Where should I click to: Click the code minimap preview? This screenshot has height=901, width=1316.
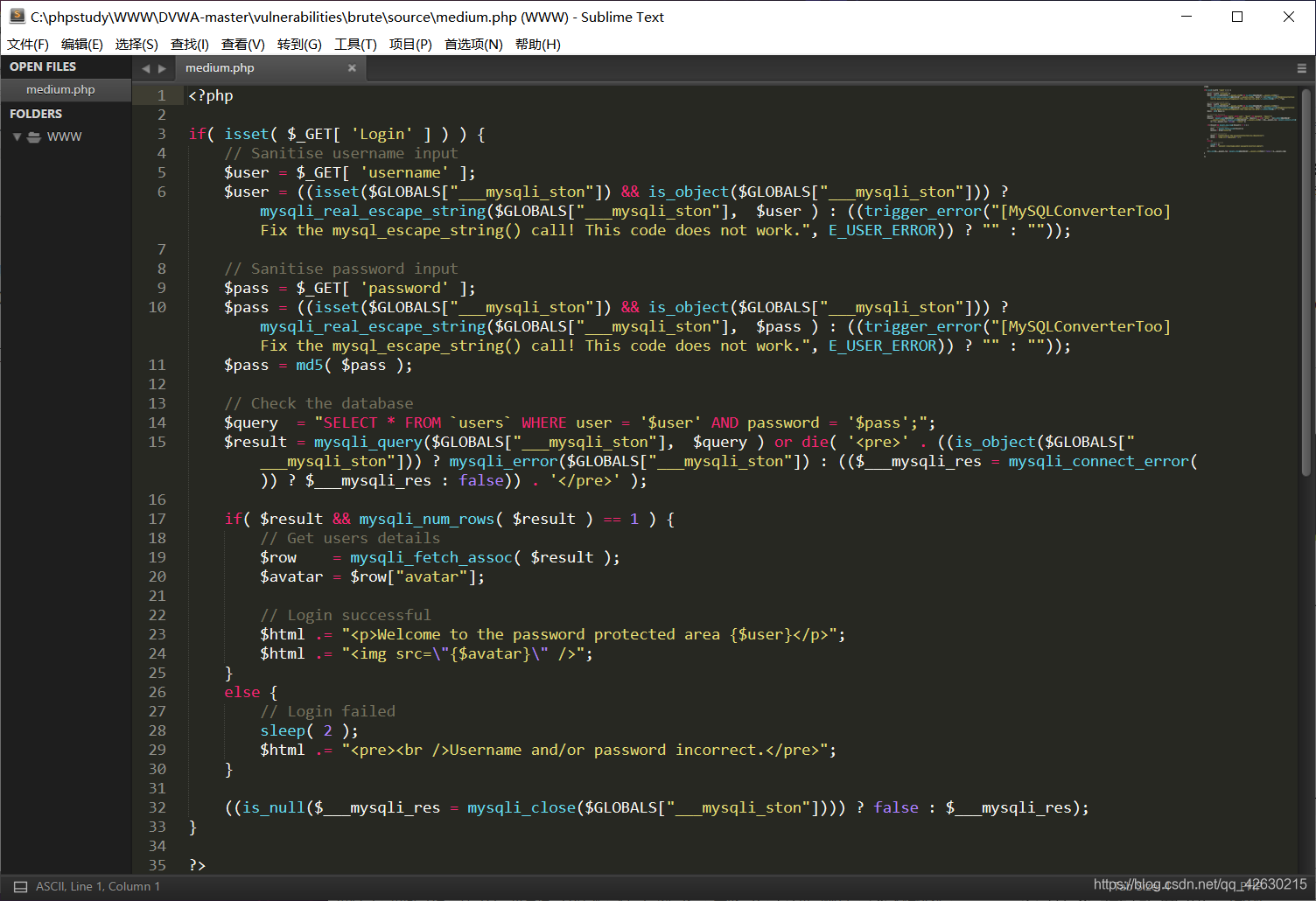point(1249,121)
